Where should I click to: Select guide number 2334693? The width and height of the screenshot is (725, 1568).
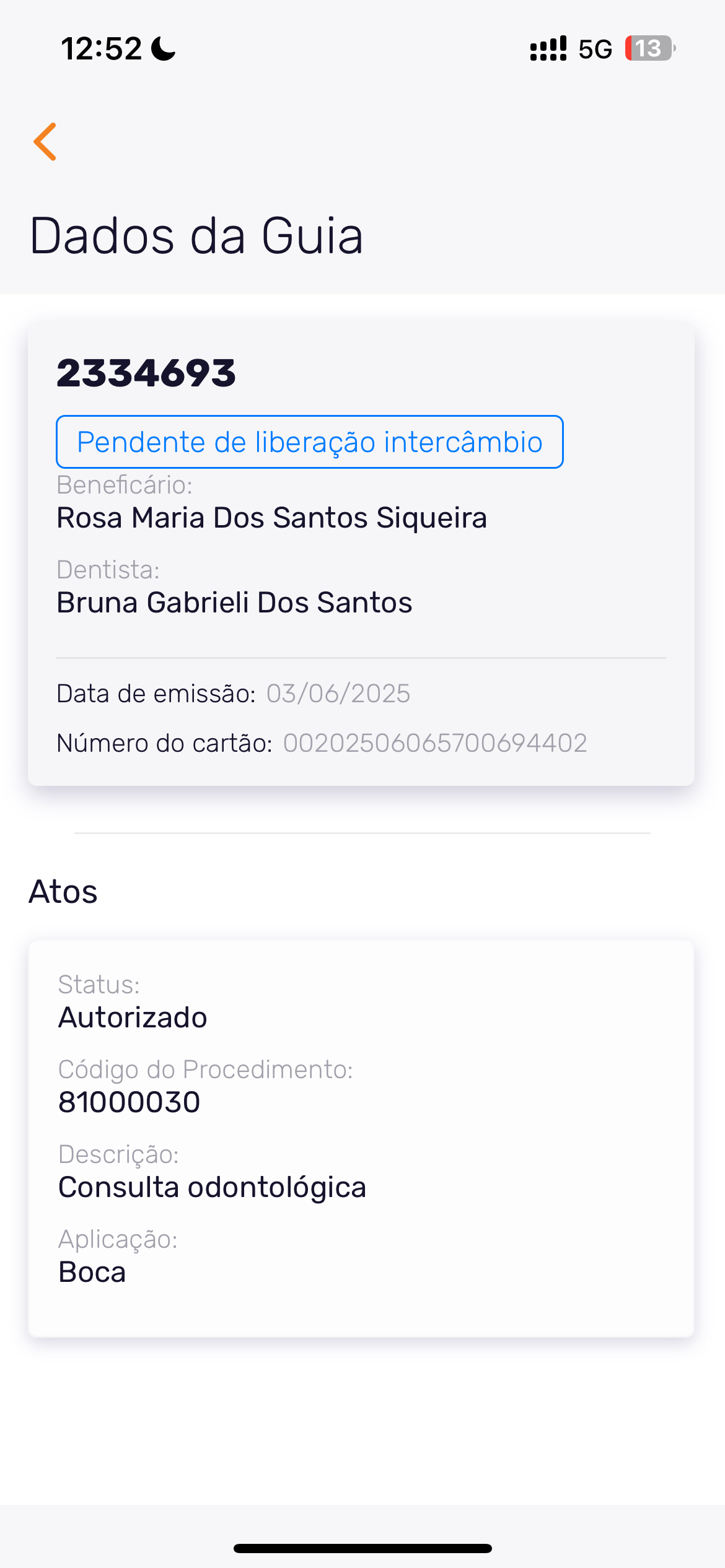pos(146,373)
